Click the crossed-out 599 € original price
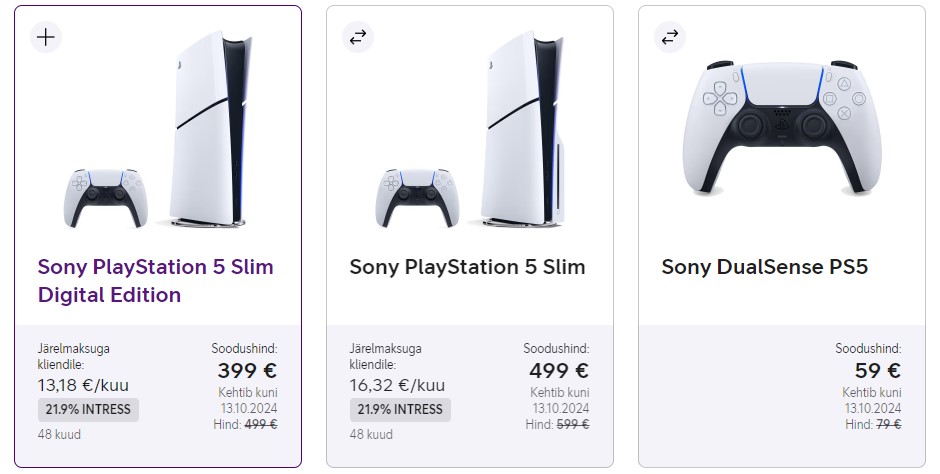This screenshot has width=940, height=474. click(573, 424)
